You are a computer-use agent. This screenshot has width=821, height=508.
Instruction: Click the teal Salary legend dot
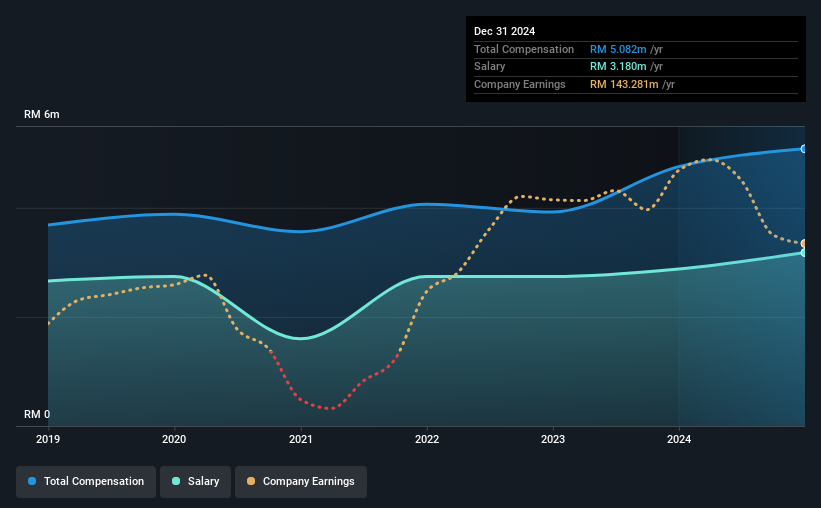point(176,481)
